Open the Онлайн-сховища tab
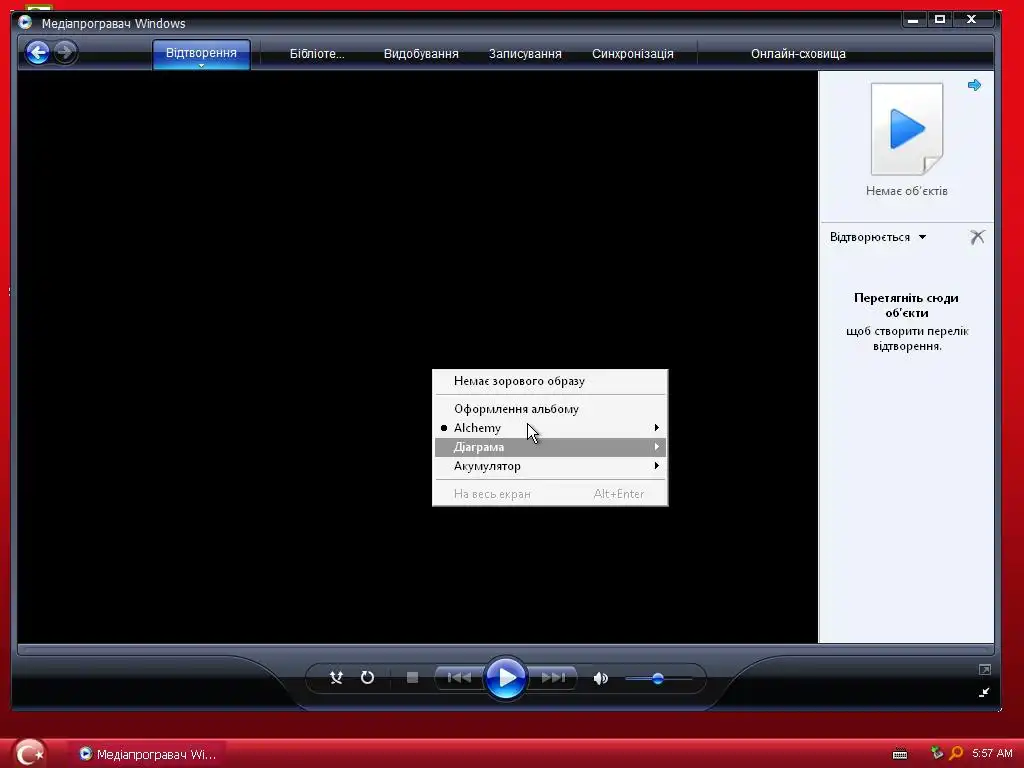1024x768 pixels. coord(798,54)
